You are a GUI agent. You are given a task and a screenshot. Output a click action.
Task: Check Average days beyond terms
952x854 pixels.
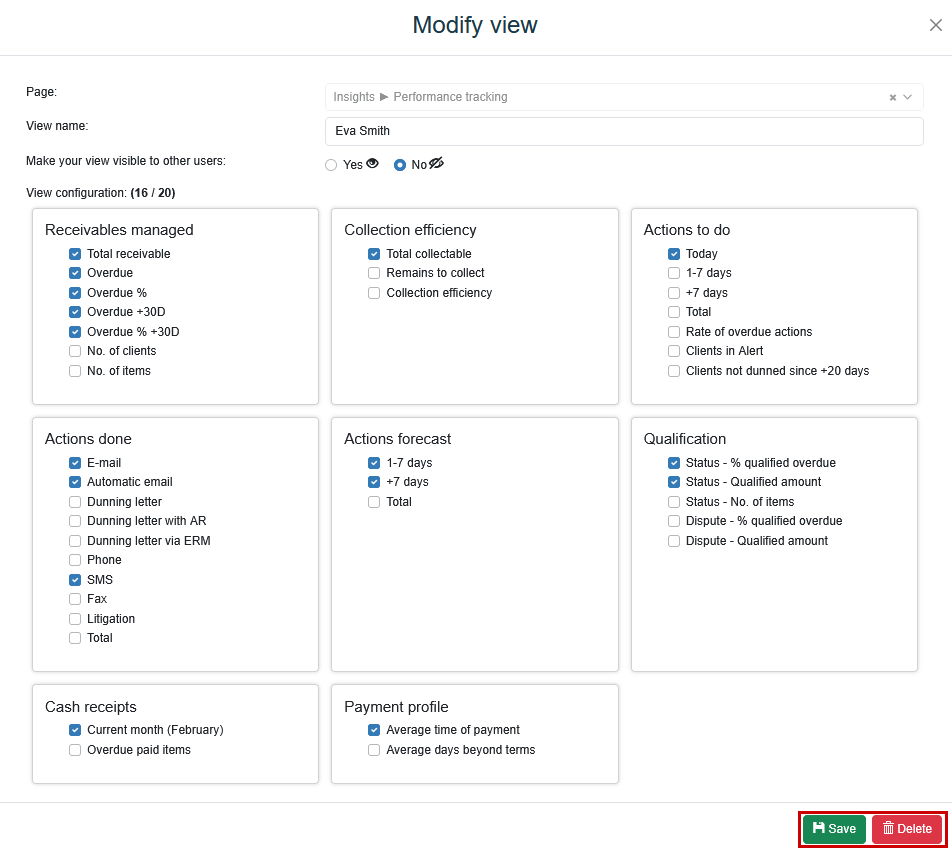374,750
